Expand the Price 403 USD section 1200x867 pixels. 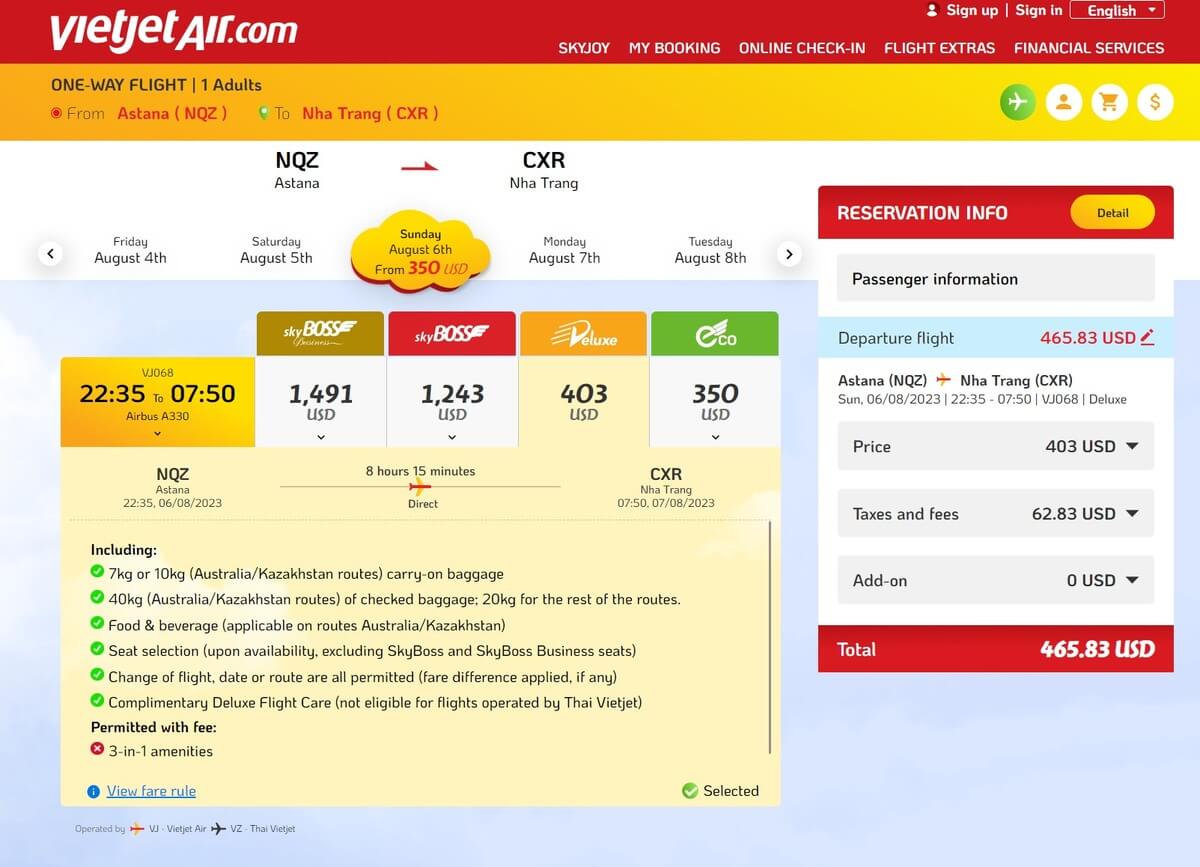tap(996, 446)
